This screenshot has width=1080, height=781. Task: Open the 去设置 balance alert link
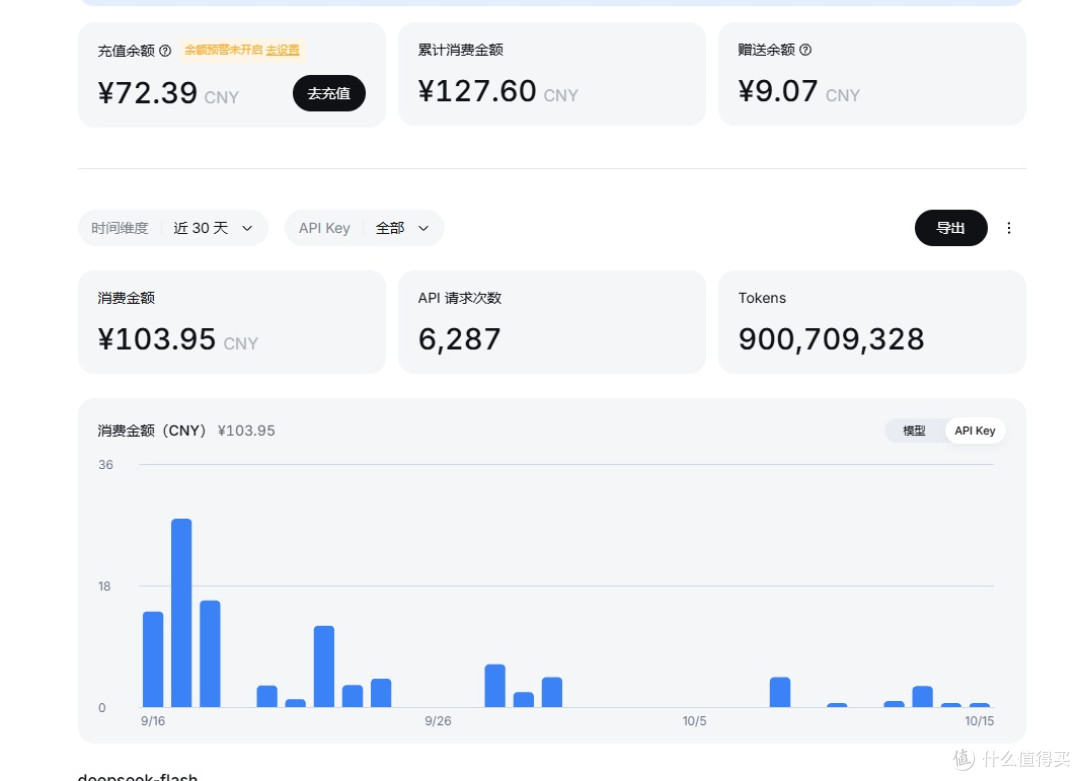click(x=283, y=50)
